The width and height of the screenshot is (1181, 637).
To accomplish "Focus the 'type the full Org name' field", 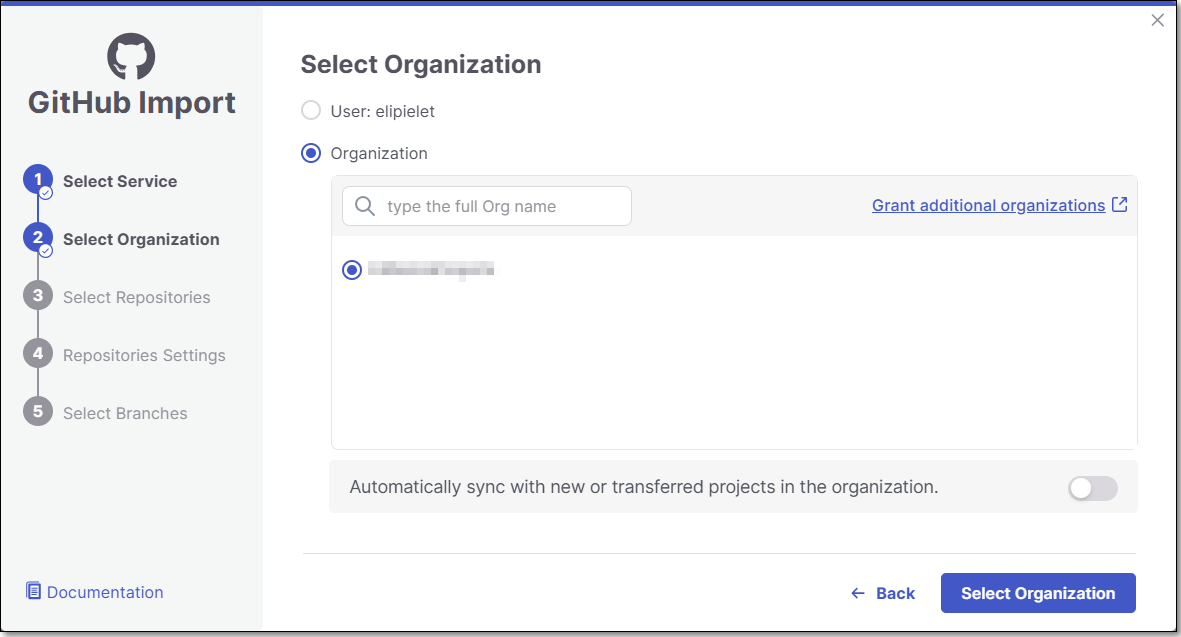I will pyautogui.click(x=487, y=206).
